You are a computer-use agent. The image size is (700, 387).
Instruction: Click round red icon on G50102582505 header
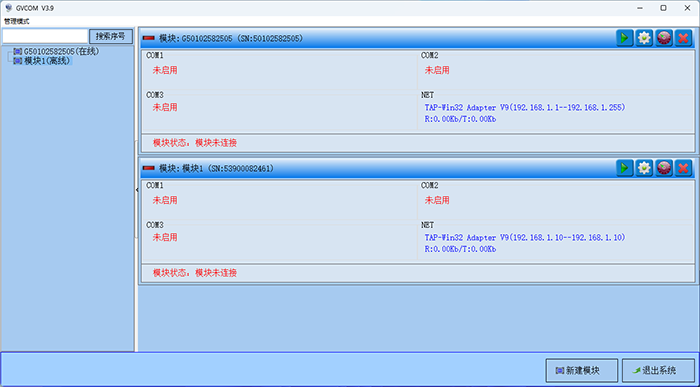(664, 38)
